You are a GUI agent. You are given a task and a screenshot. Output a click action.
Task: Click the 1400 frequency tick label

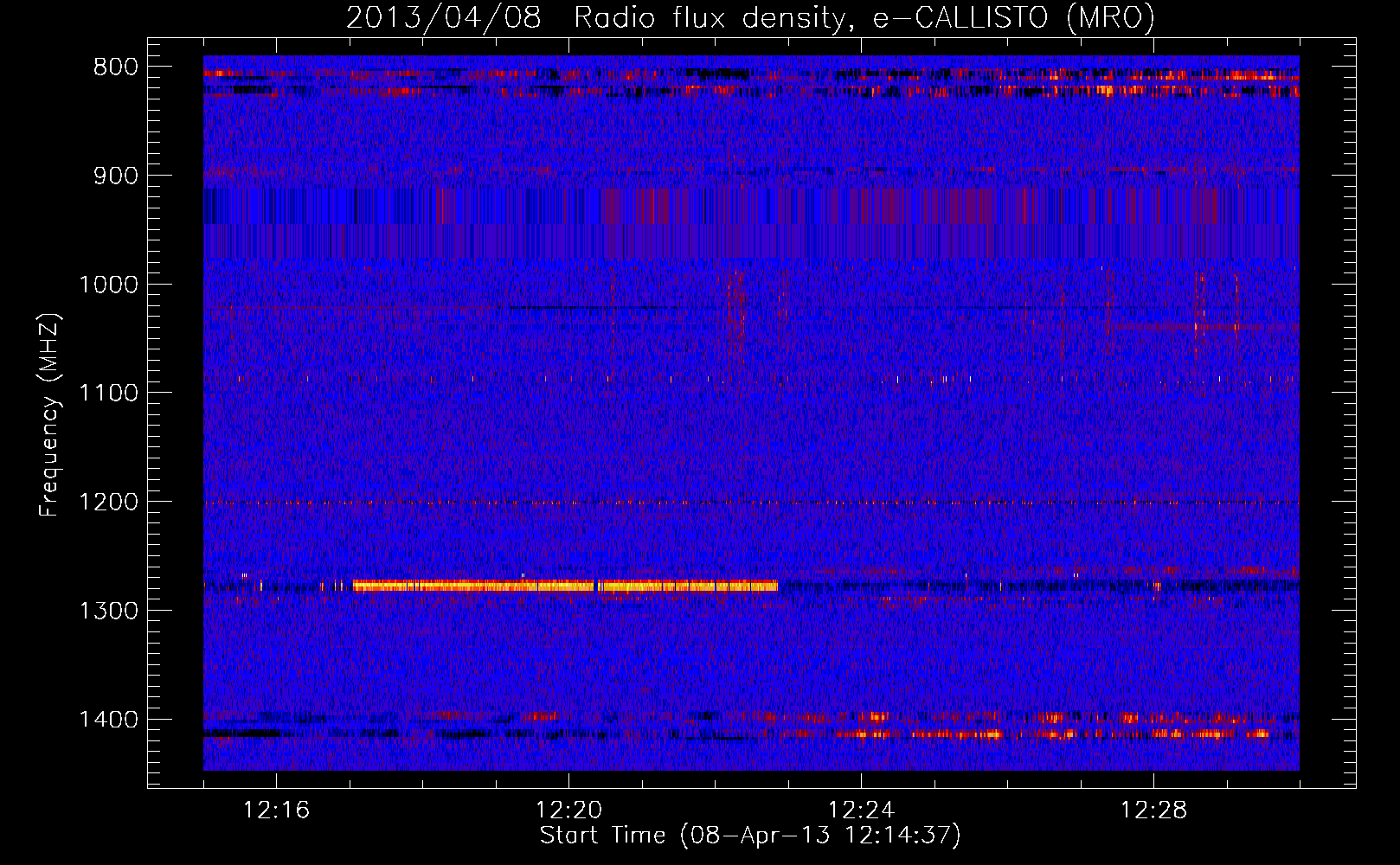109,720
